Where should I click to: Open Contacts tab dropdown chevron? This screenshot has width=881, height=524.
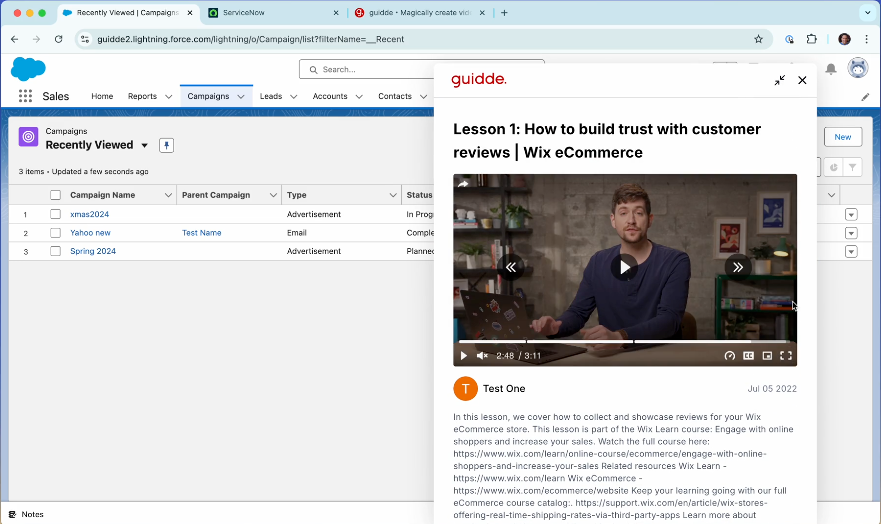tap(423, 97)
